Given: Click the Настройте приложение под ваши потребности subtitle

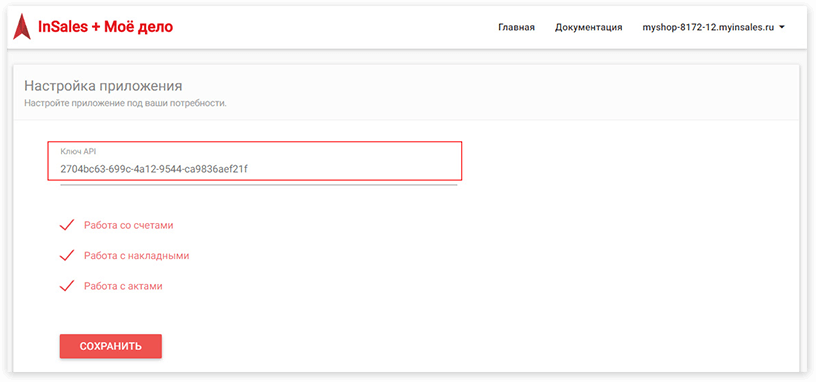Looking at the screenshot, I should (x=125, y=103).
